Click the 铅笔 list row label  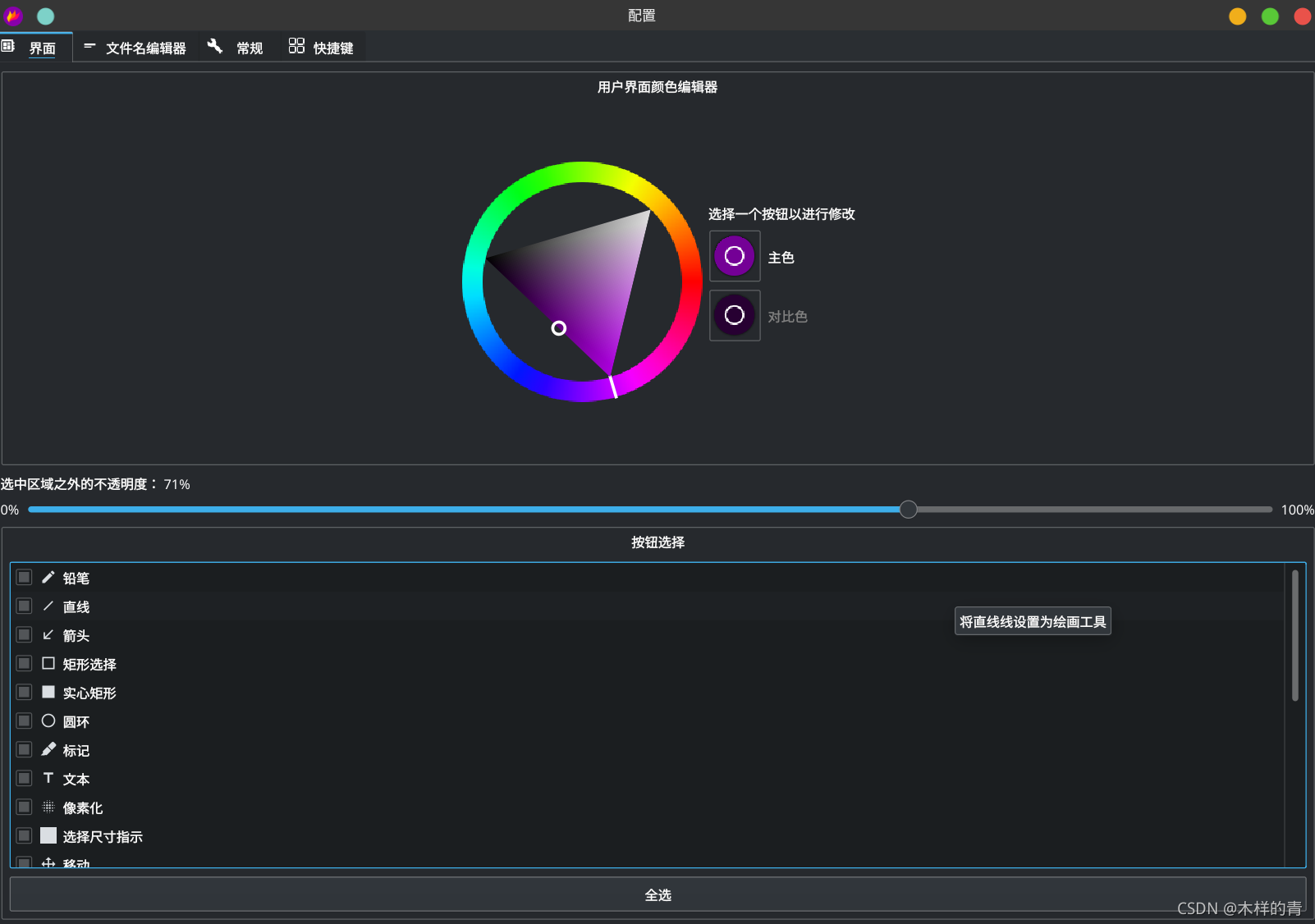coord(76,579)
